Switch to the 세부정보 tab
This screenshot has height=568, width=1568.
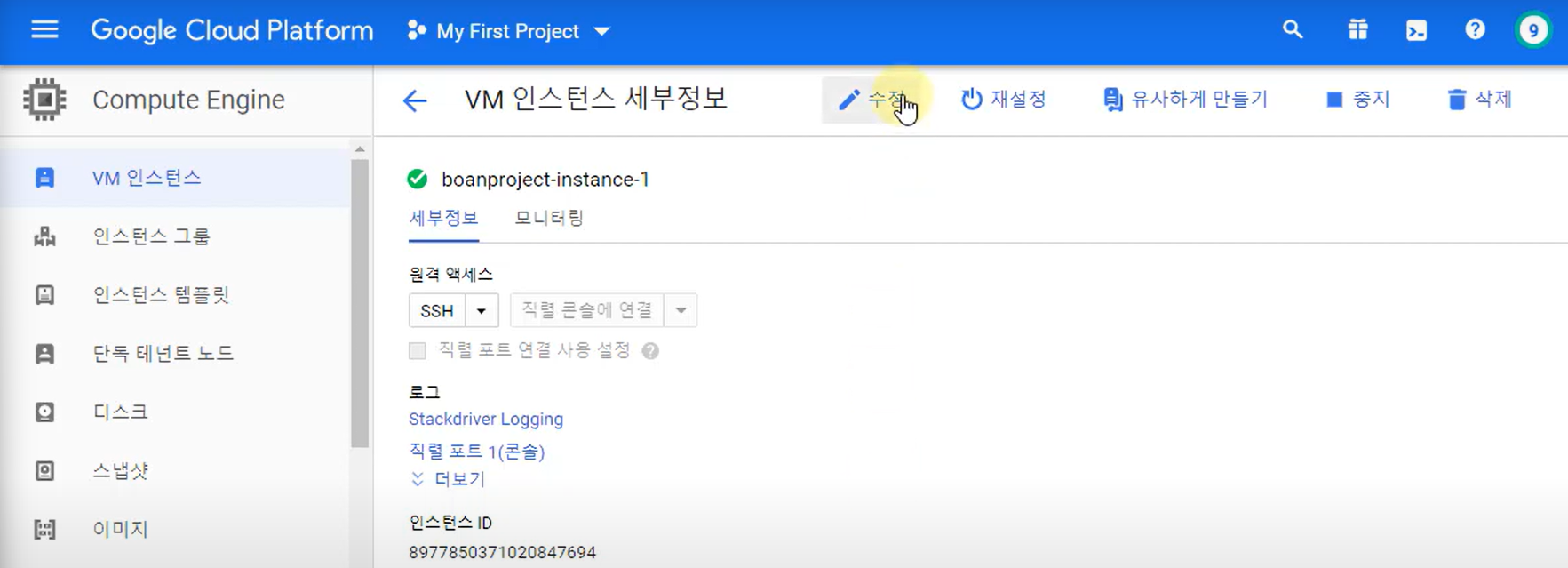point(443,219)
